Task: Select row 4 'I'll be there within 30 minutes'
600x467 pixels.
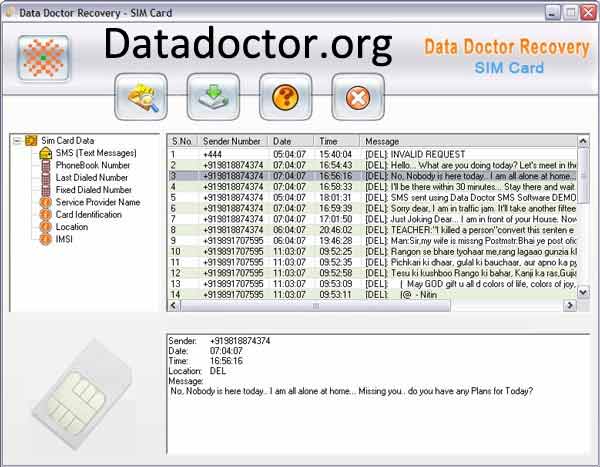Action: coord(372,187)
